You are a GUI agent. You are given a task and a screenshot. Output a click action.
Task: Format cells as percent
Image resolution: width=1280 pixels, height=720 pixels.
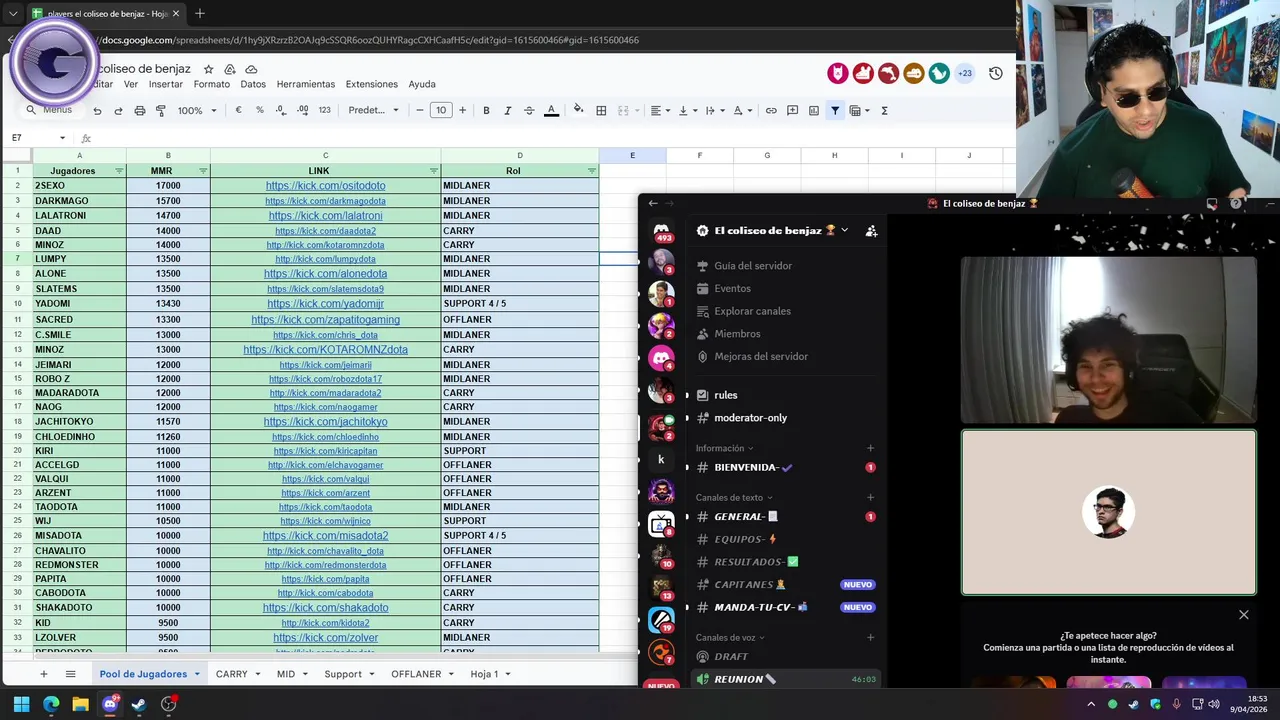click(x=260, y=111)
